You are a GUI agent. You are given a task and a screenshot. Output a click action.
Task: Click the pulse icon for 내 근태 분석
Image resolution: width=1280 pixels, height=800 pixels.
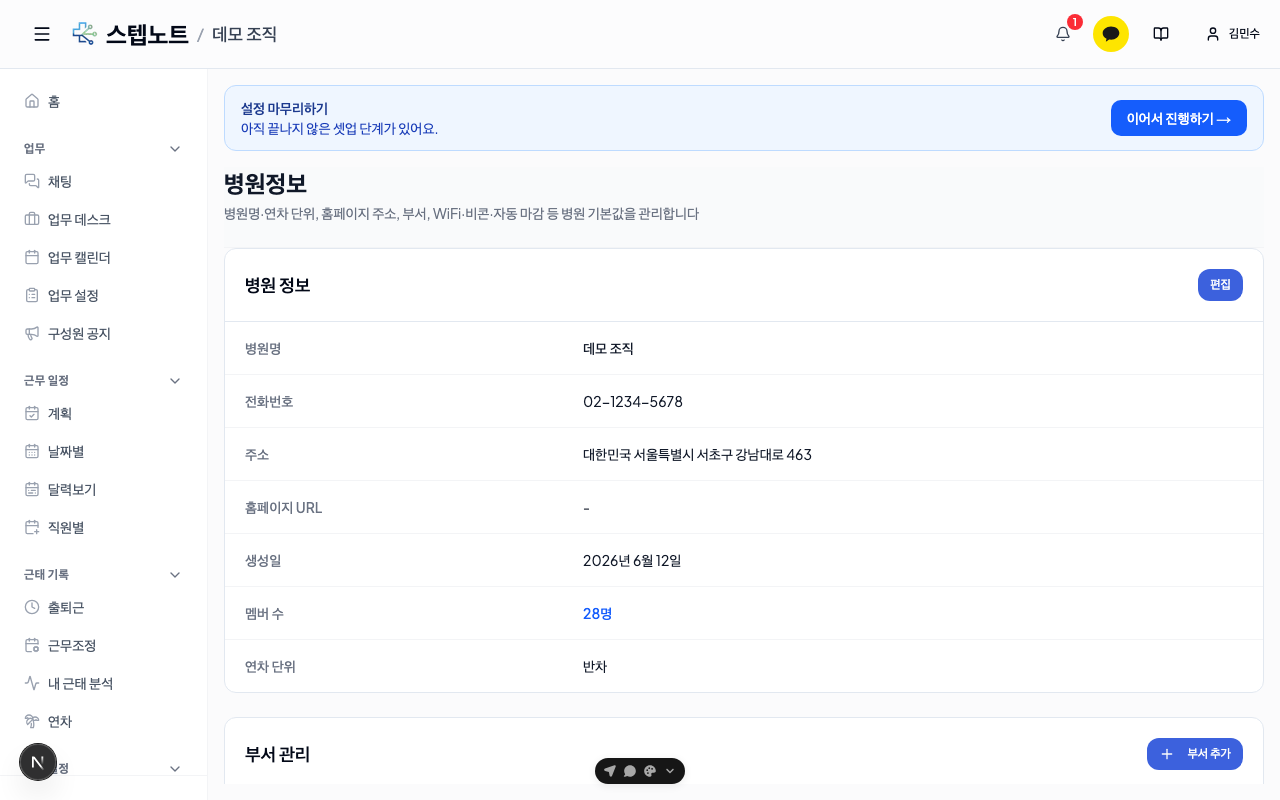(32, 683)
